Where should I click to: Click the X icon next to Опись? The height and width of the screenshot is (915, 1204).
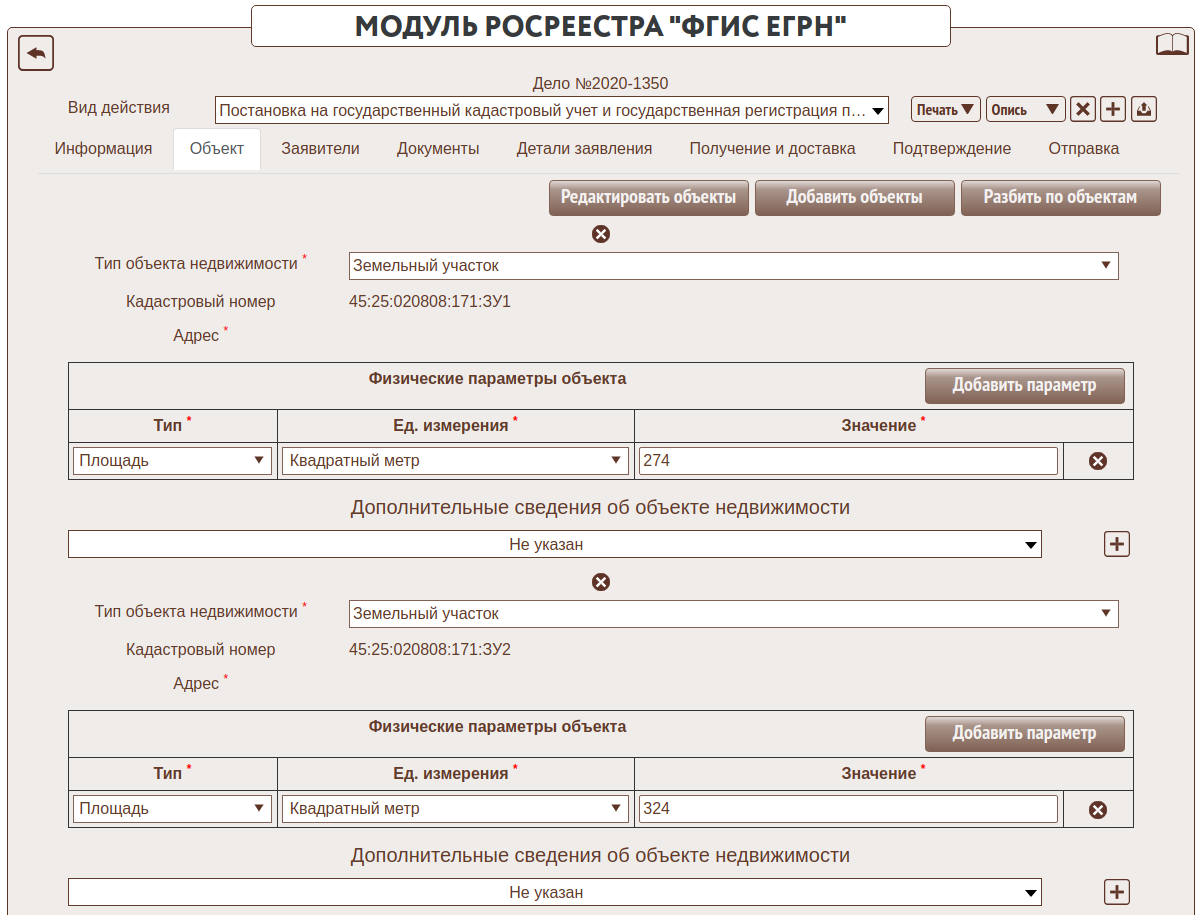coord(1082,110)
